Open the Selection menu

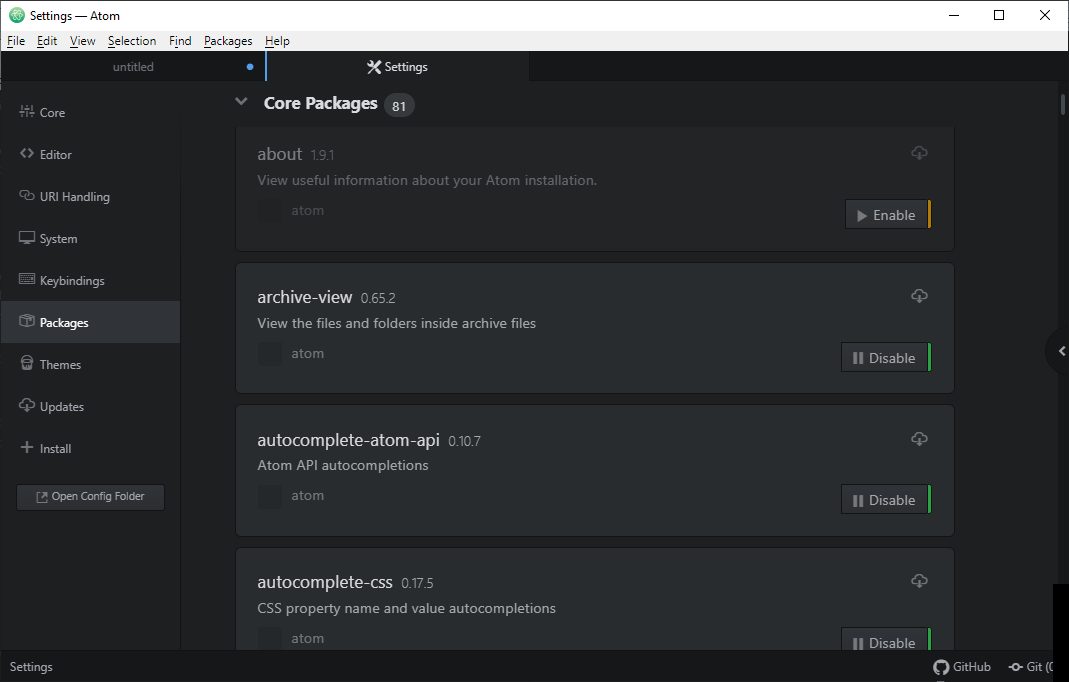(132, 41)
